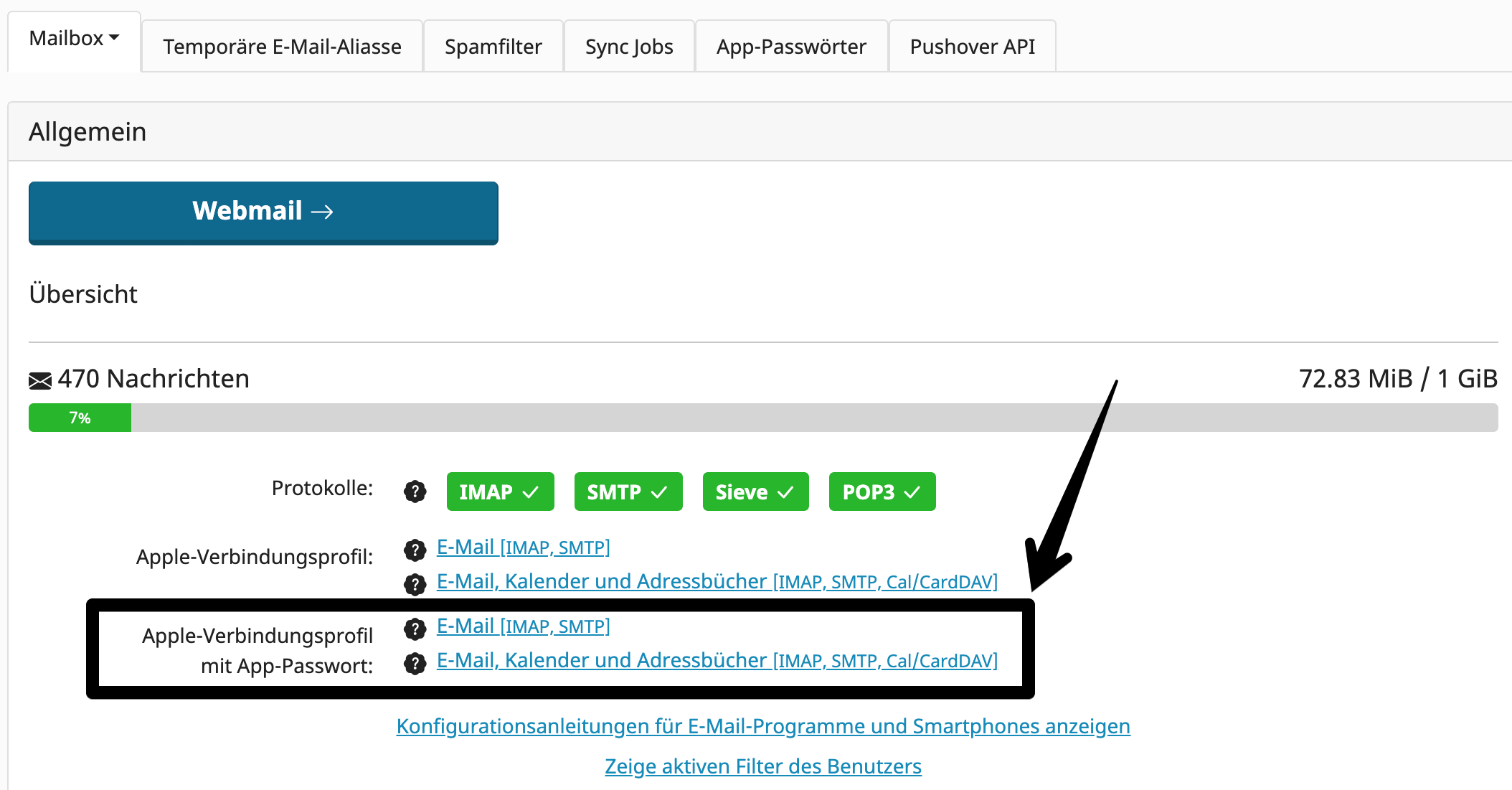
Task: Select the App-Passwörter tab
Action: (791, 47)
